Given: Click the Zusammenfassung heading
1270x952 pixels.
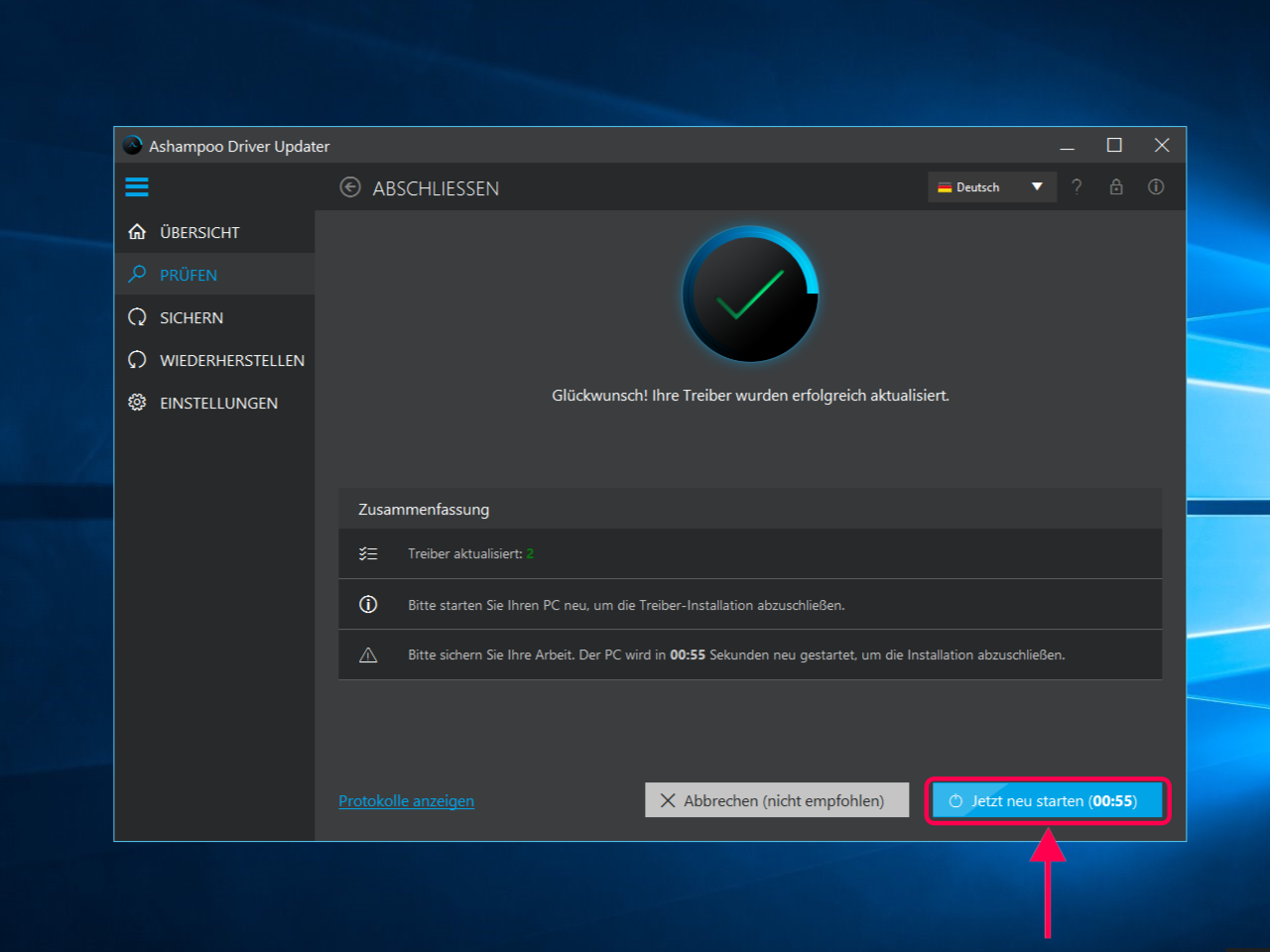Looking at the screenshot, I should pyautogui.click(x=424, y=509).
